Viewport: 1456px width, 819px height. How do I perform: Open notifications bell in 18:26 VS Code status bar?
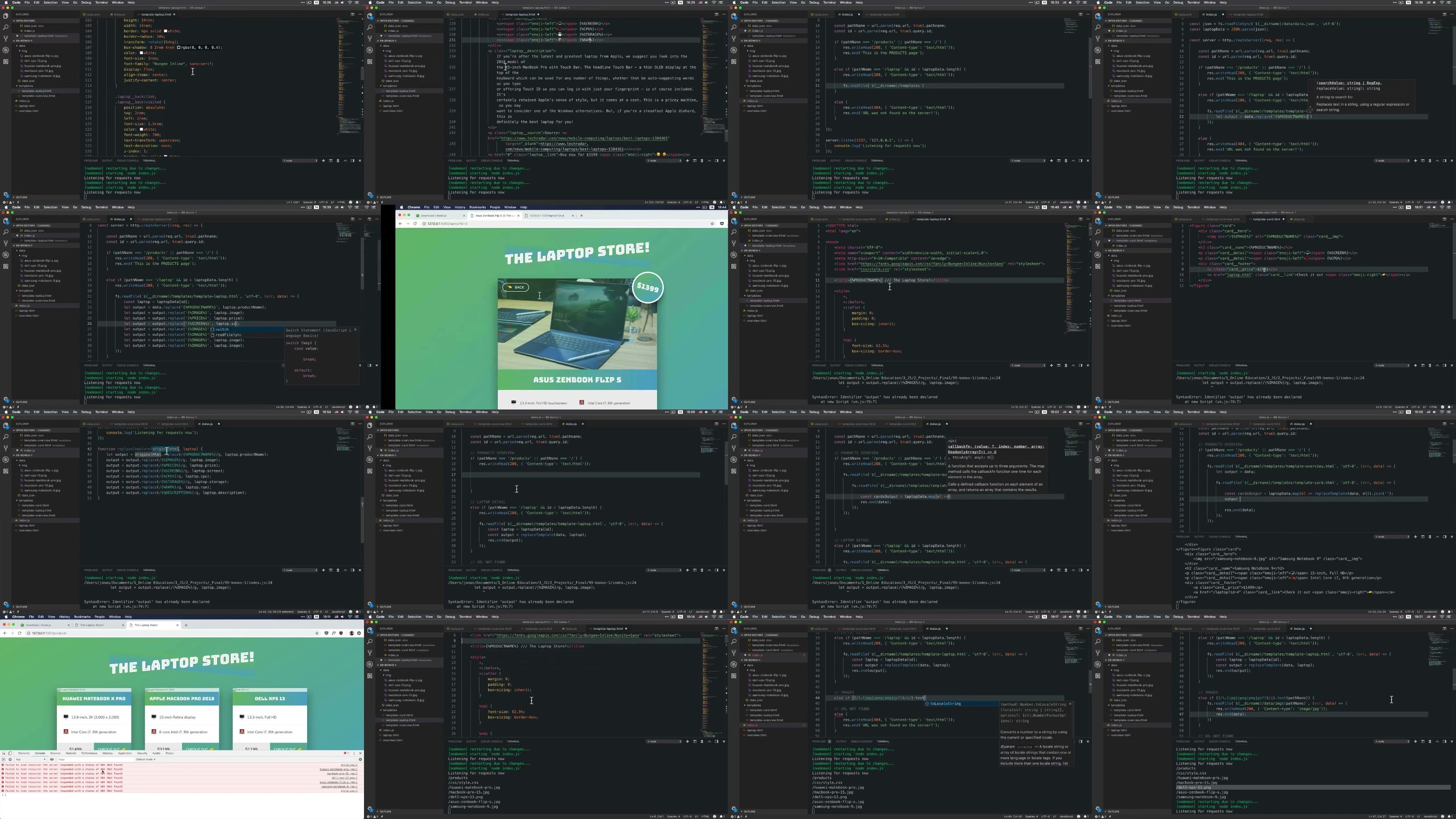[x=358, y=202]
